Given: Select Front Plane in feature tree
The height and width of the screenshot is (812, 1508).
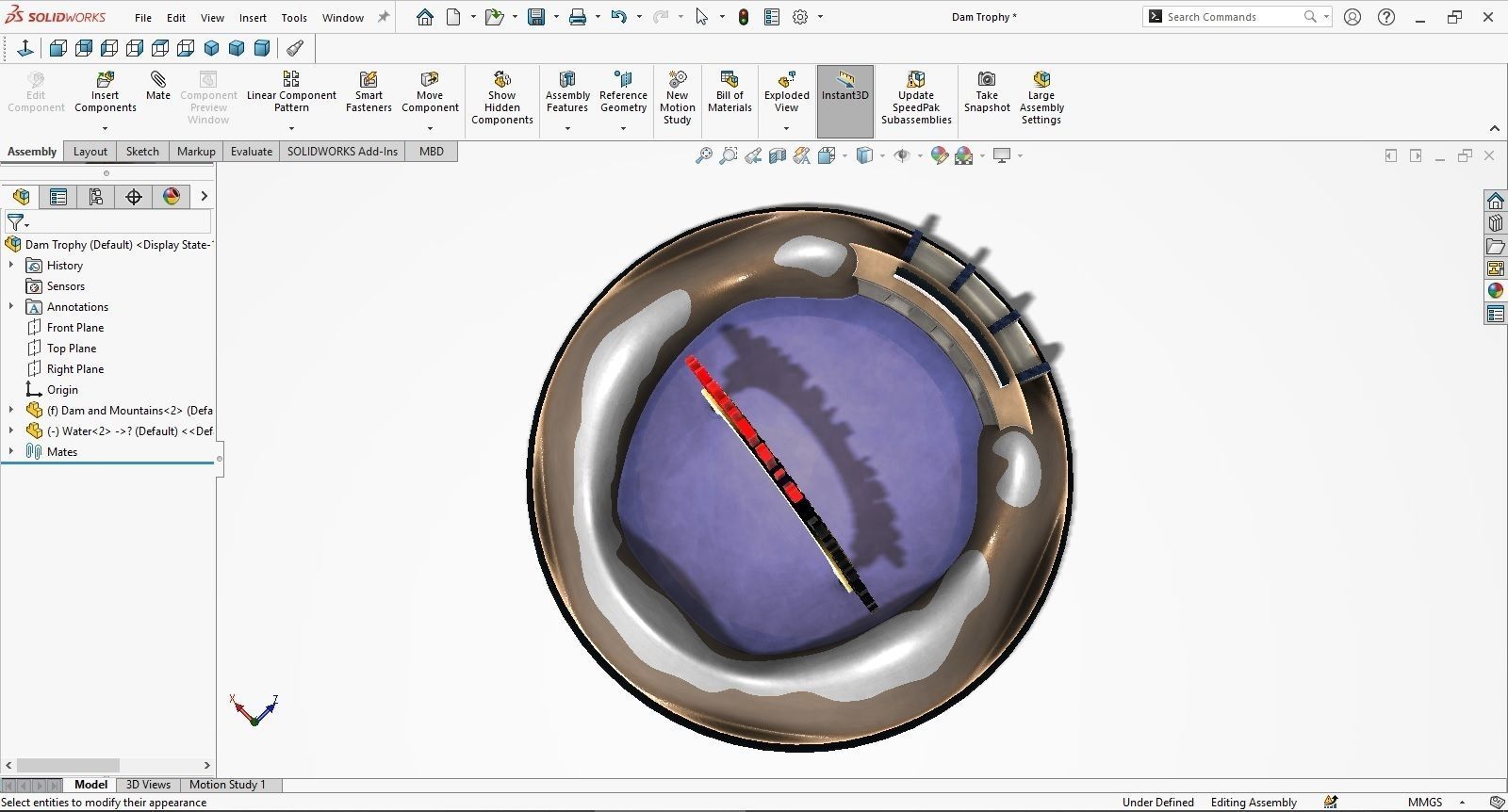Looking at the screenshot, I should (x=75, y=328).
